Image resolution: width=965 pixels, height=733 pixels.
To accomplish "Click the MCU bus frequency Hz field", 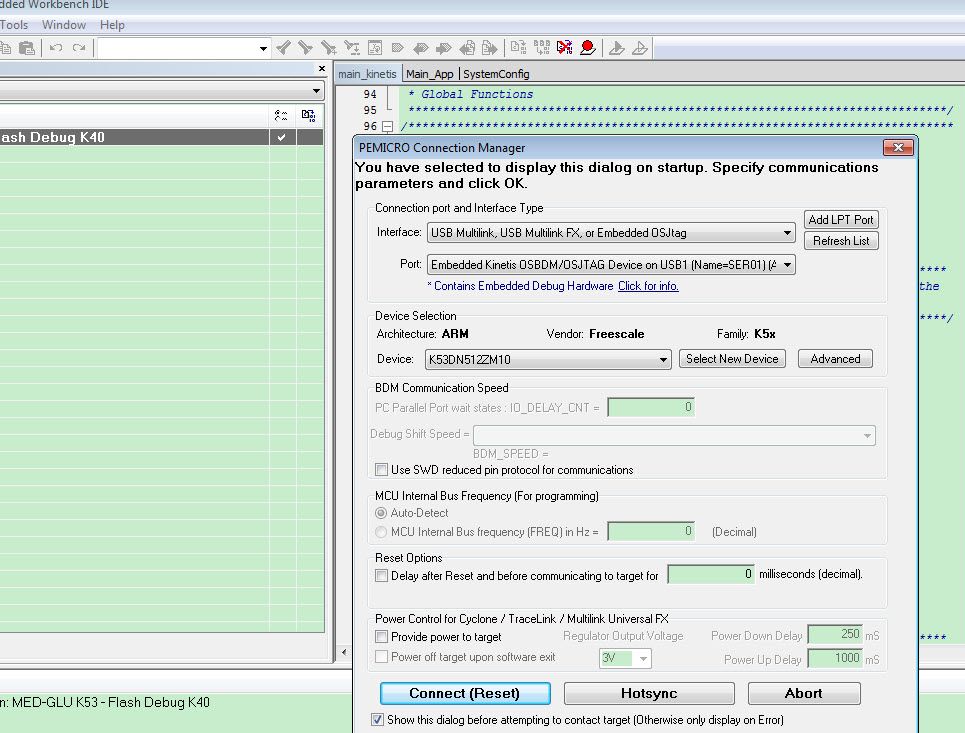I will (x=651, y=531).
